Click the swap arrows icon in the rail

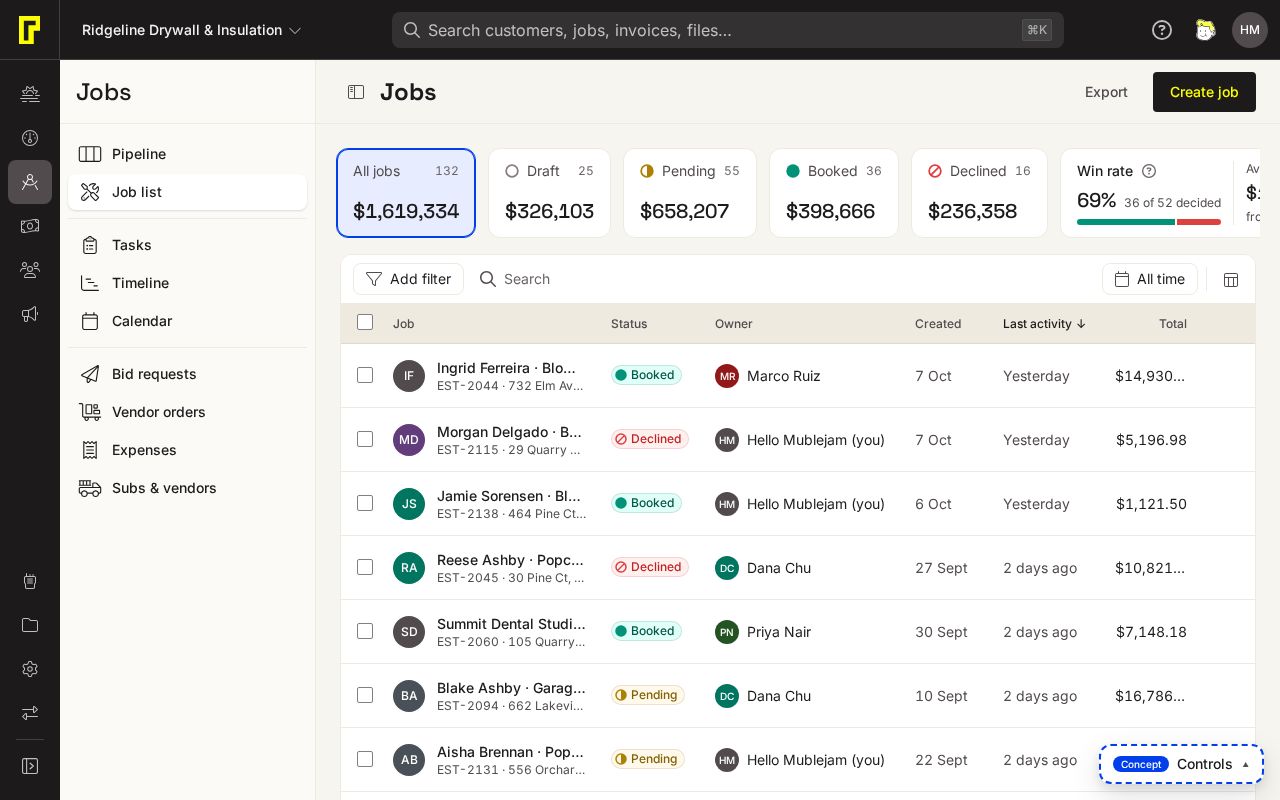[30, 713]
